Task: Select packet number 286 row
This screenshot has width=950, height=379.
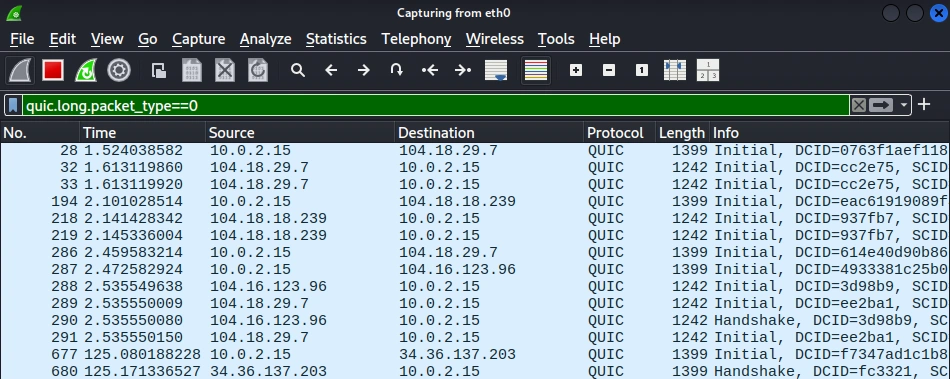Action: 475,252
